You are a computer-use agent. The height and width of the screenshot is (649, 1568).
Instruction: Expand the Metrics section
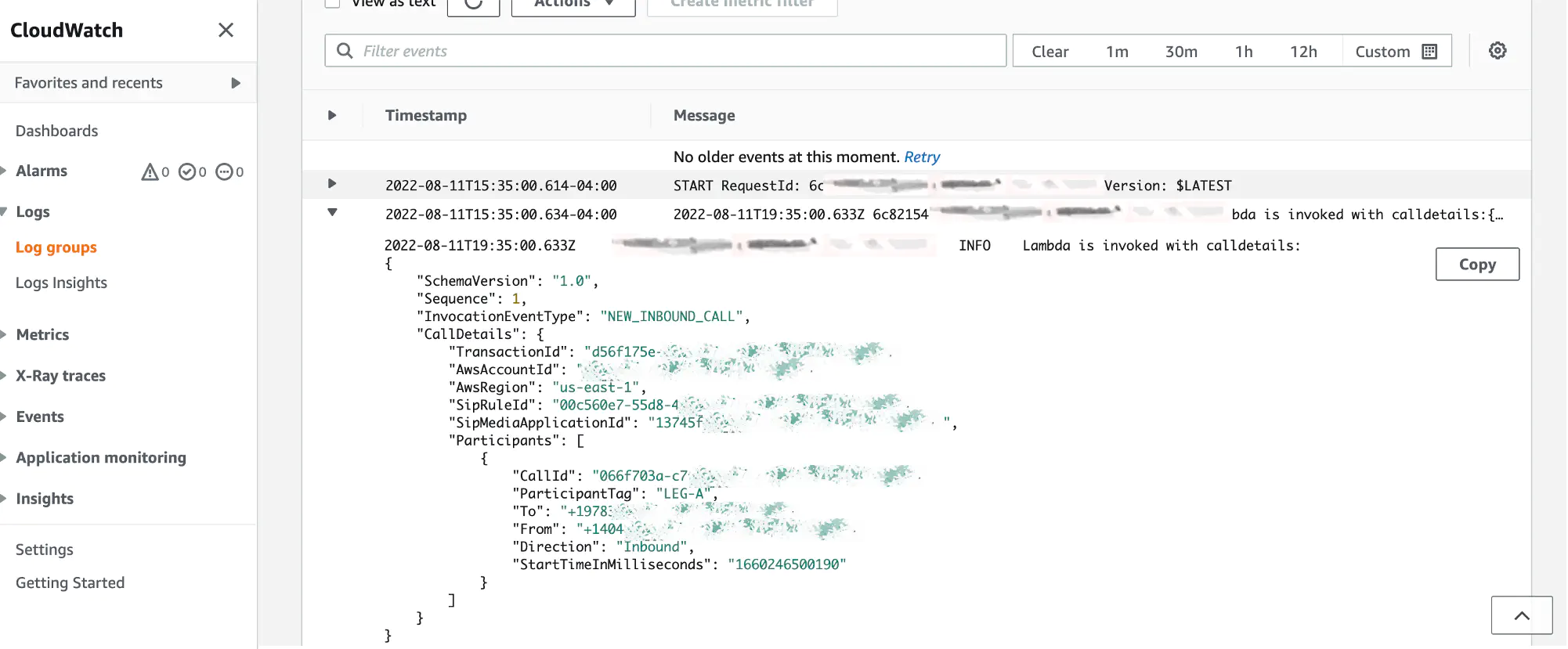tap(4, 334)
